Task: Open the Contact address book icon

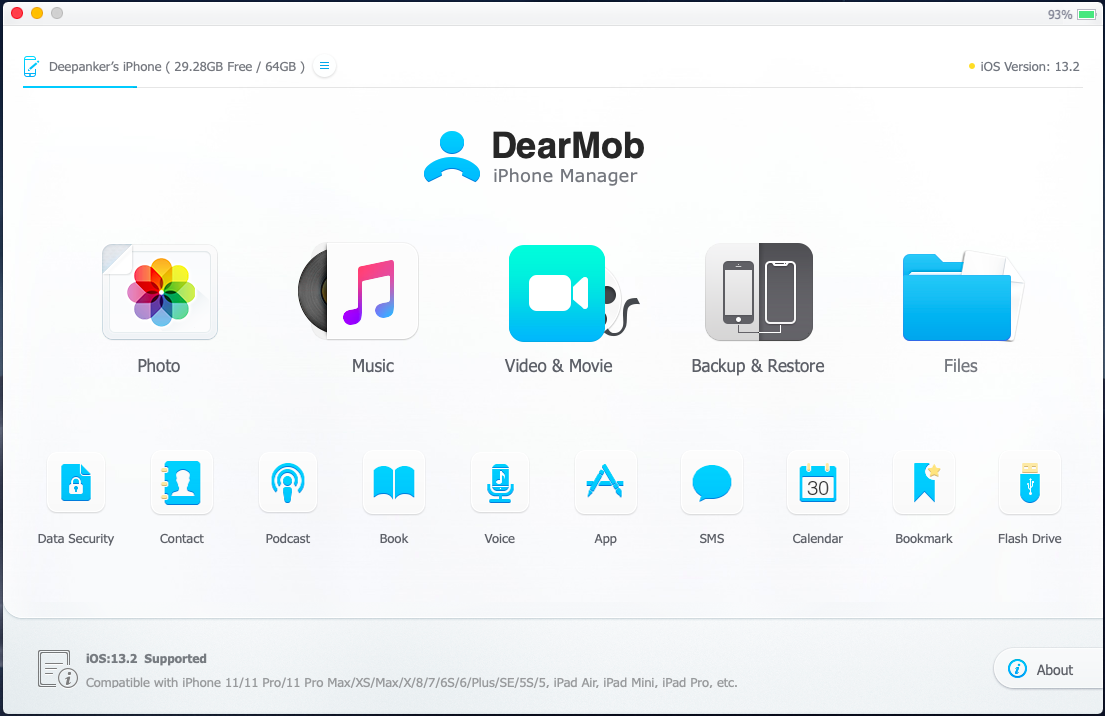Action: tap(182, 483)
